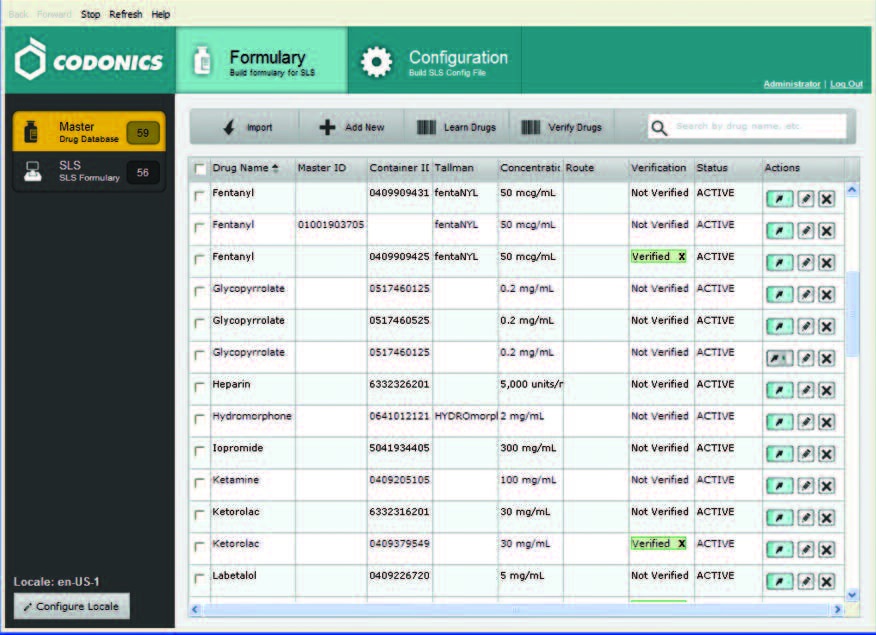Image resolution: width=876 pixels, height=635 pixels.
Task: Click the left arrow of horizontal scrollbar
Action: pyautogui.click(x=195, y=609)
